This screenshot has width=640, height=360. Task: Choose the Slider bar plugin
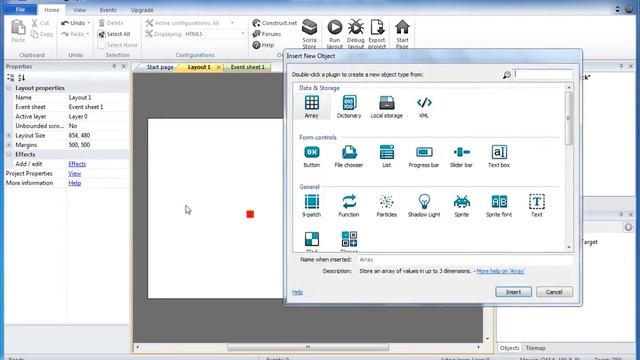461,156
